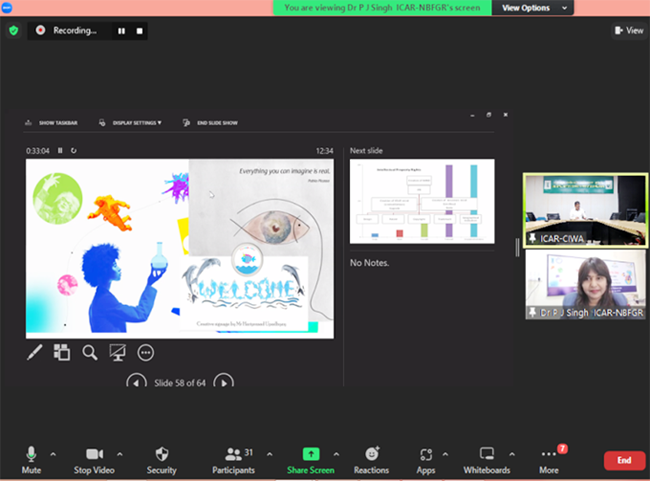
Task: Click Stop Video camera button
Action: pos(95,458)
